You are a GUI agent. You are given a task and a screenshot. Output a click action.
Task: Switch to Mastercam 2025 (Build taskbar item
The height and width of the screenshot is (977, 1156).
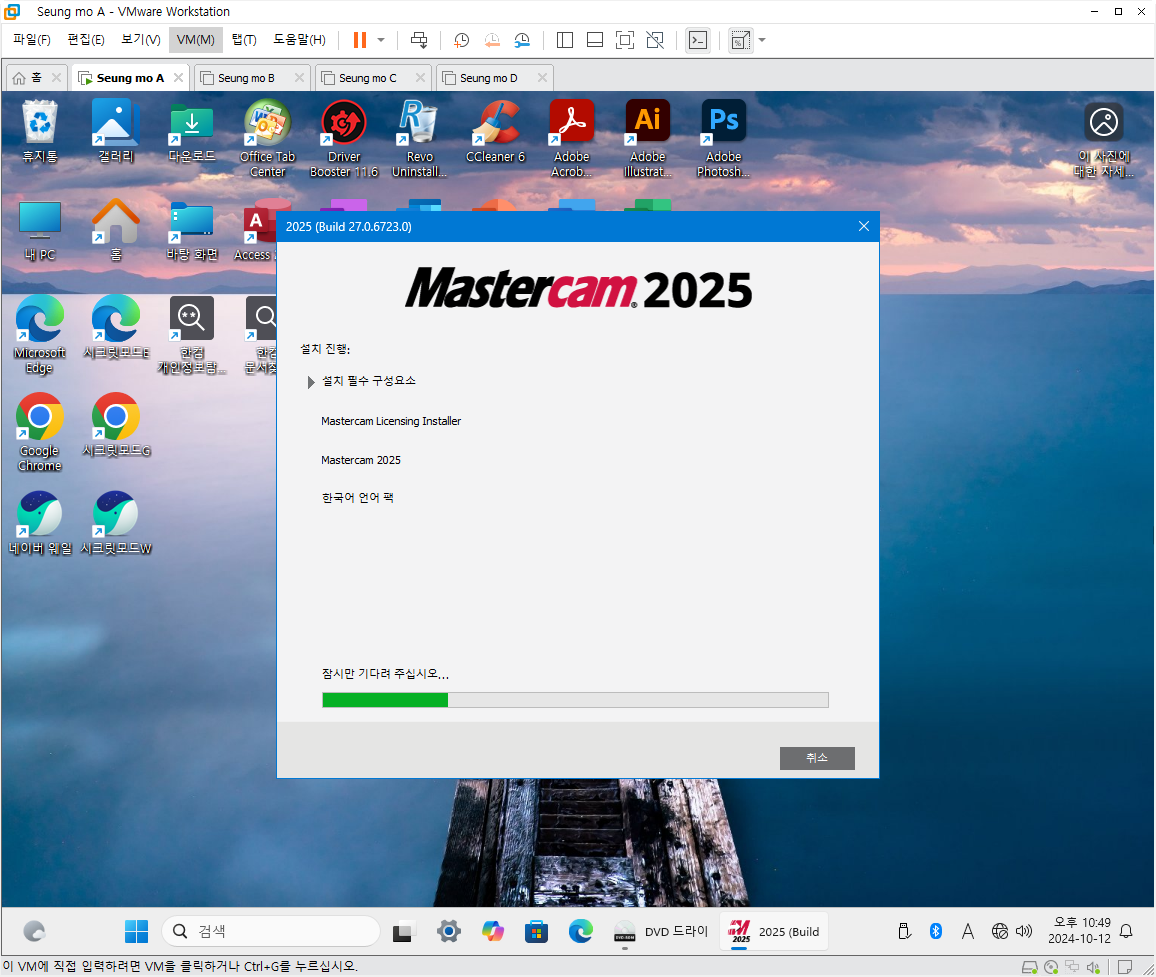774,931
